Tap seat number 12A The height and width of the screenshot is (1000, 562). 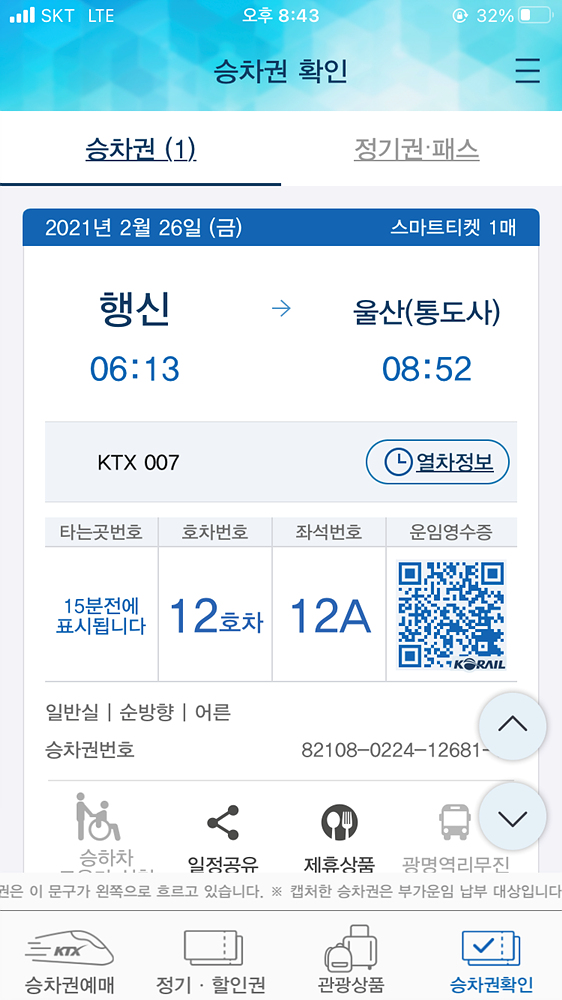(330, 616)
